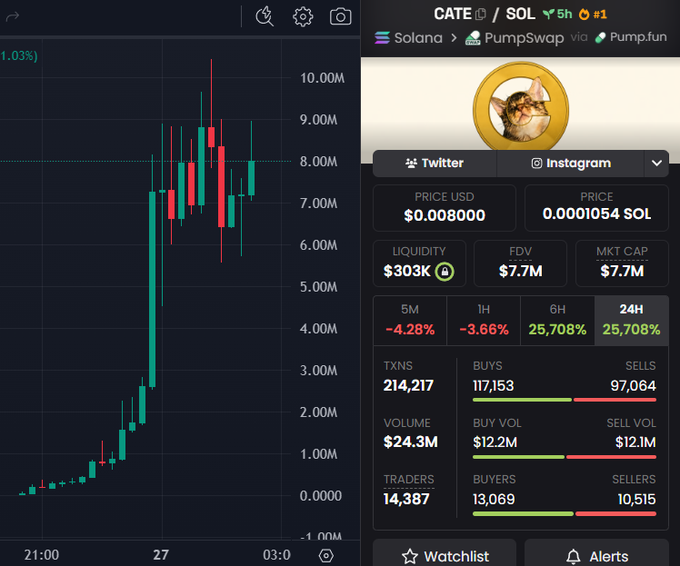Click the 5h token age sprout icon
This screenshot has height=566, width=680.
pos(549,14)
